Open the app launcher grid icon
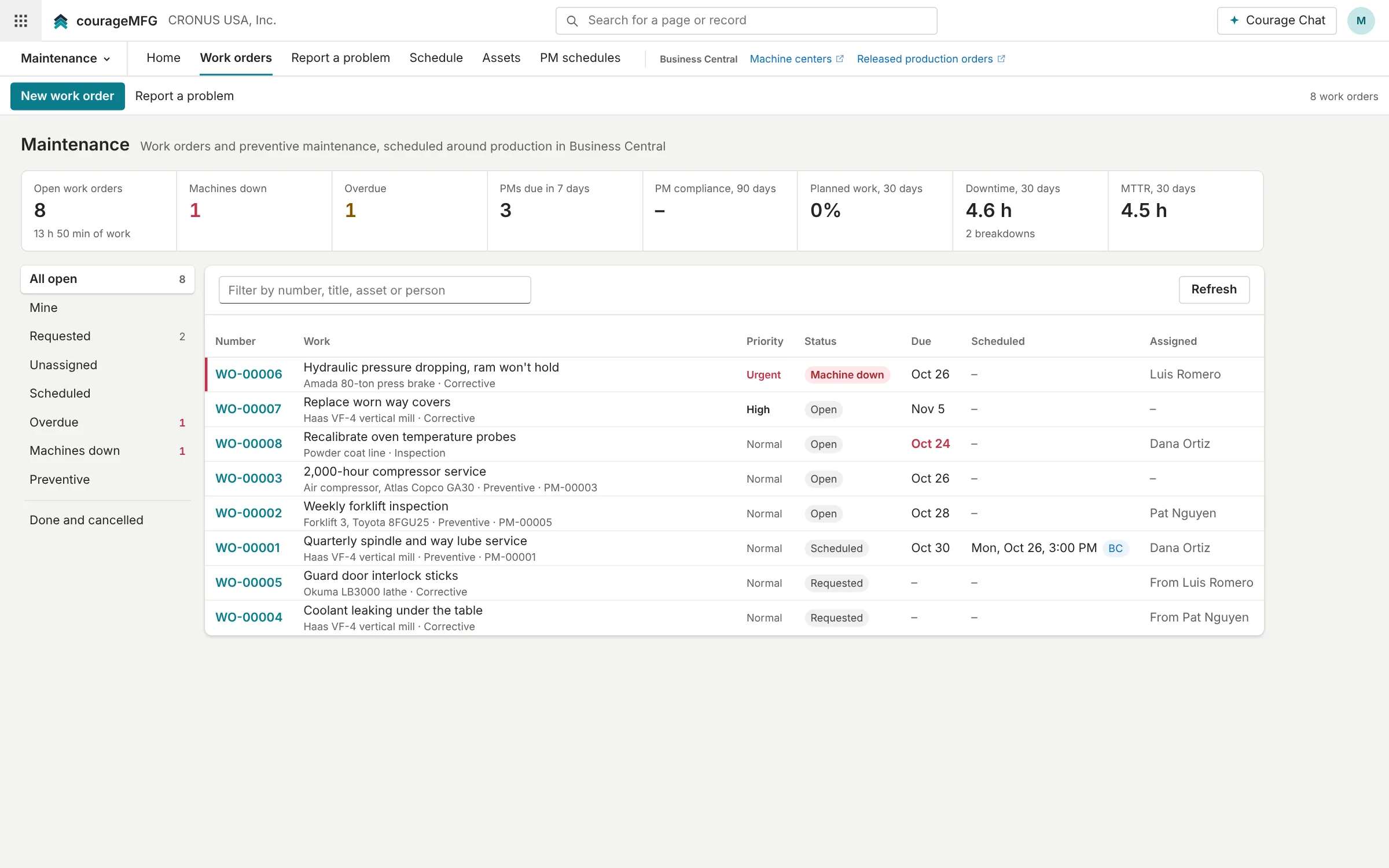 coord(21,21)
